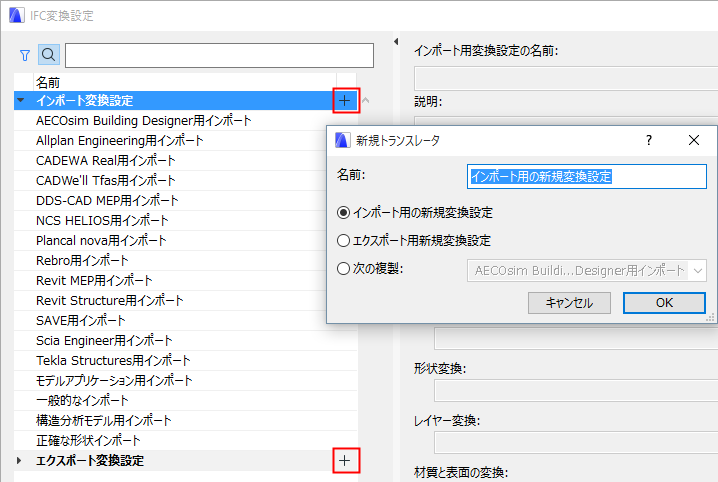
Task: Close the 新規トランスレータ dialog
Action: click(x=694, y=140)
